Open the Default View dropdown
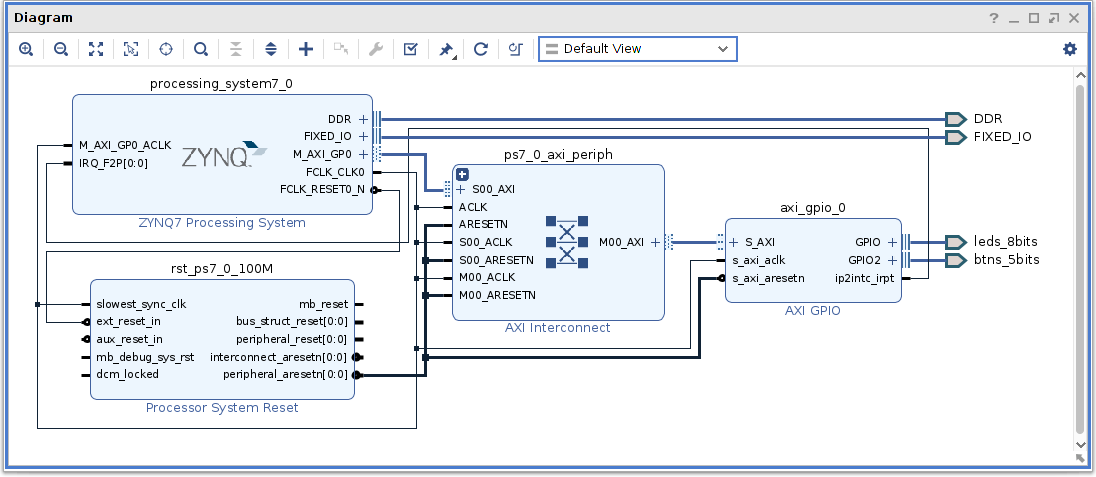Image resolution: width=1096 pixels, height=477 pixels. [x=637, y=49]
